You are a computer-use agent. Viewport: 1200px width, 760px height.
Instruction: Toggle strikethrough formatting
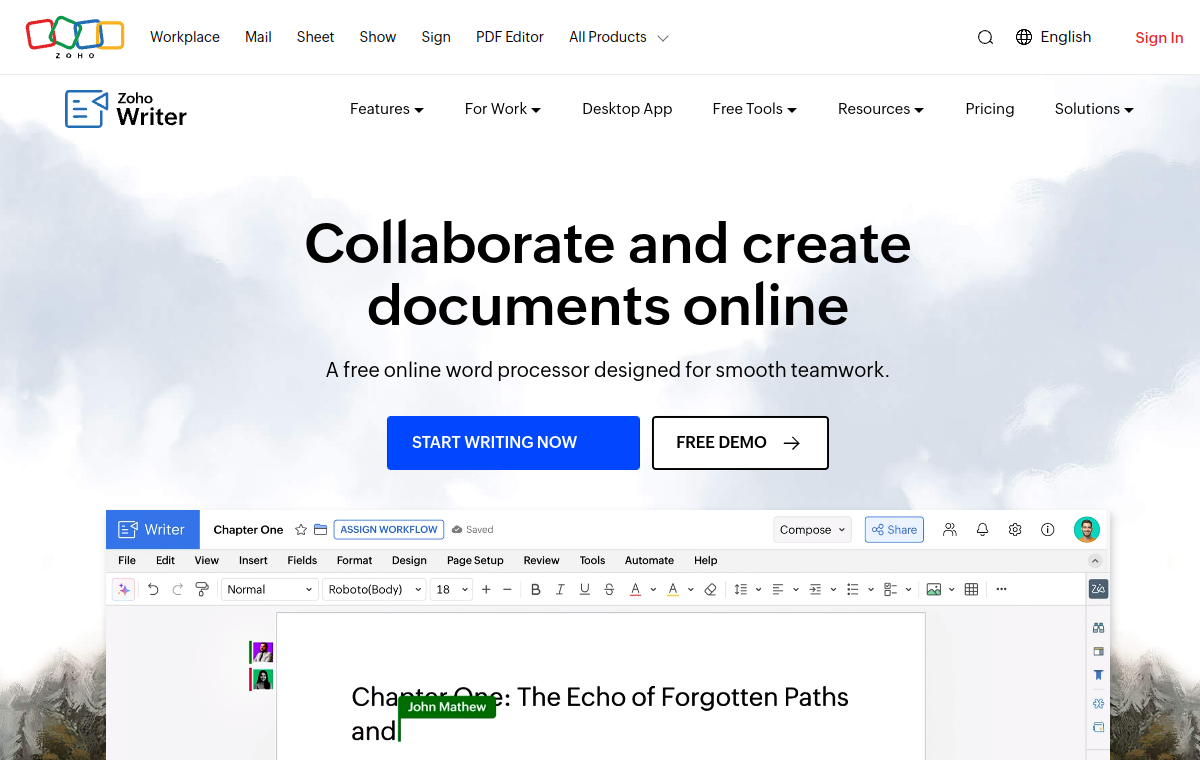[609, 589]
